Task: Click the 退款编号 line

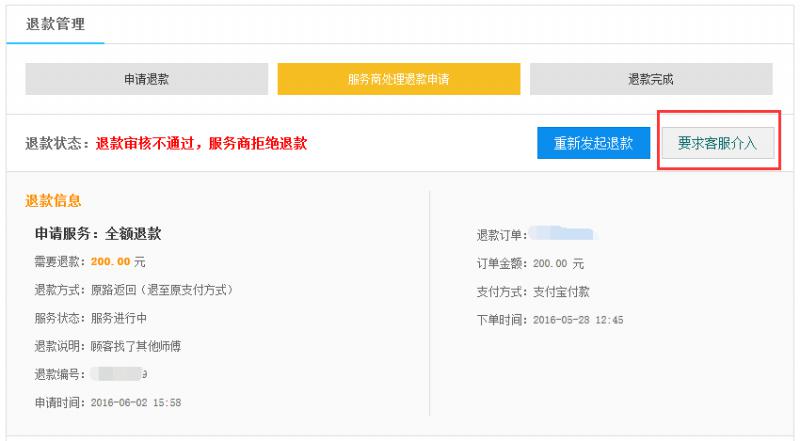Action: pos(91,374)
